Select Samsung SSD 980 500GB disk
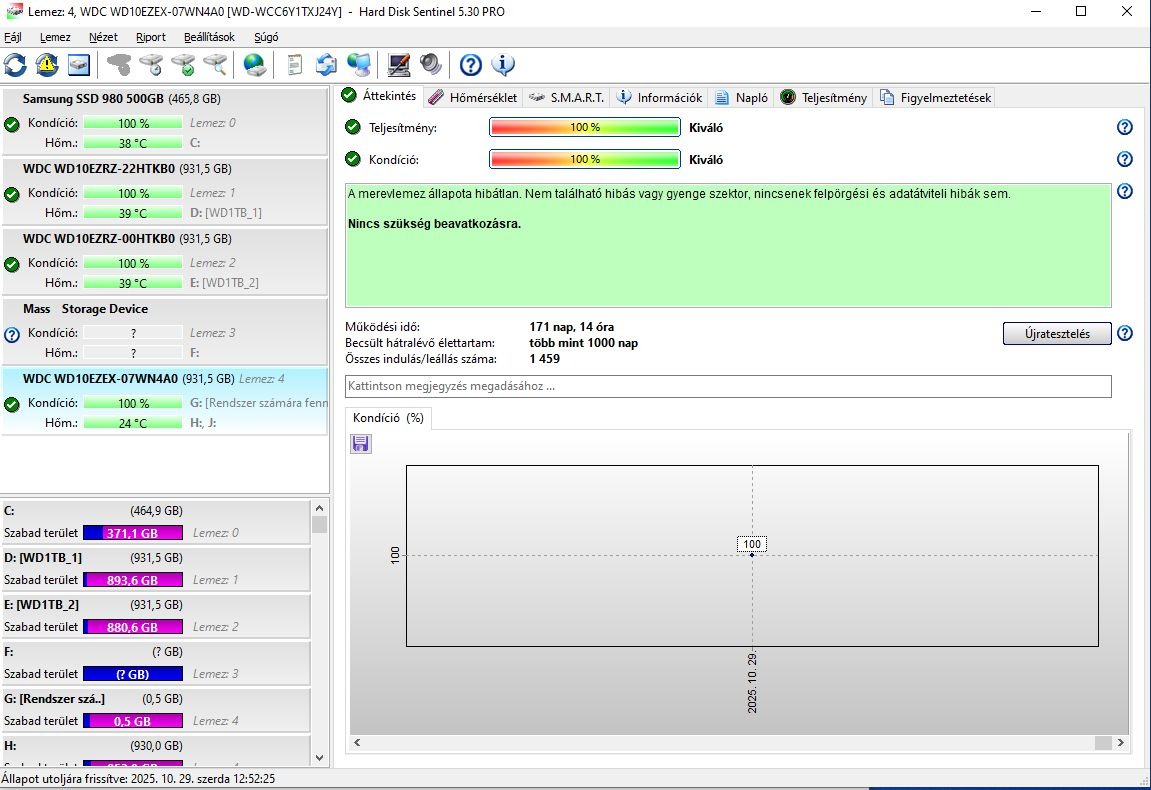This screenshot has width=1151, height=790. pyautogui.click(x=164, y=120)
